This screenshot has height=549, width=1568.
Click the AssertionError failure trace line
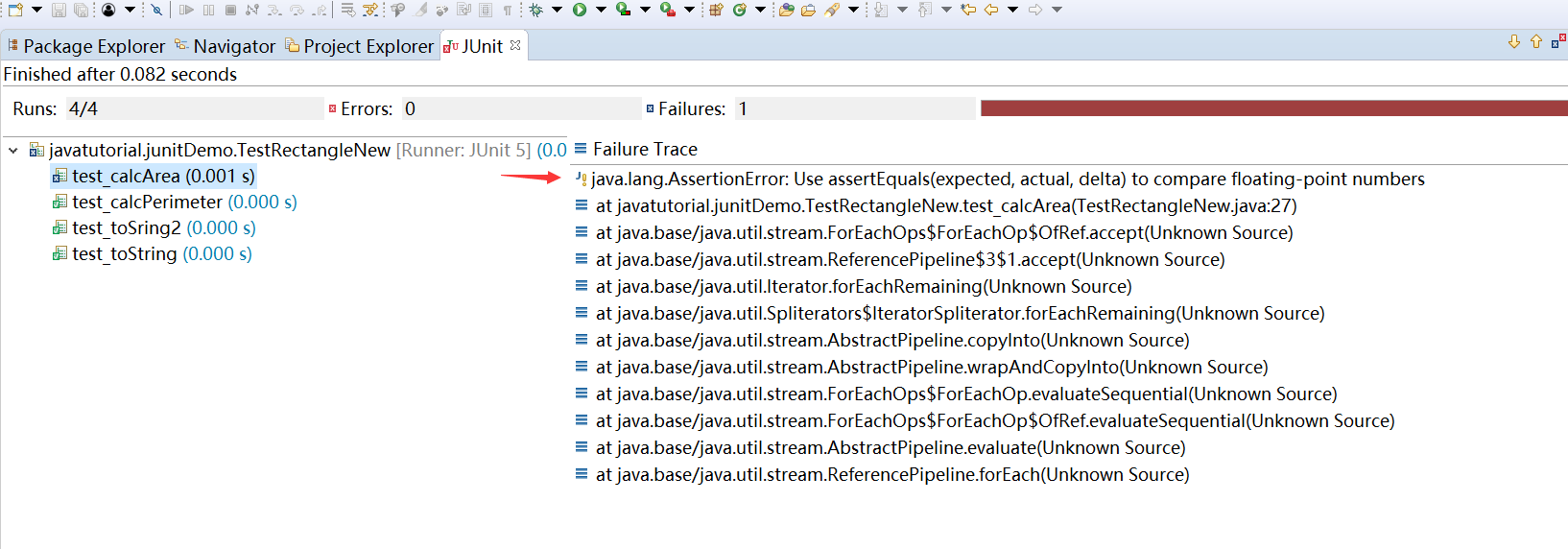[x=999, y=179]
